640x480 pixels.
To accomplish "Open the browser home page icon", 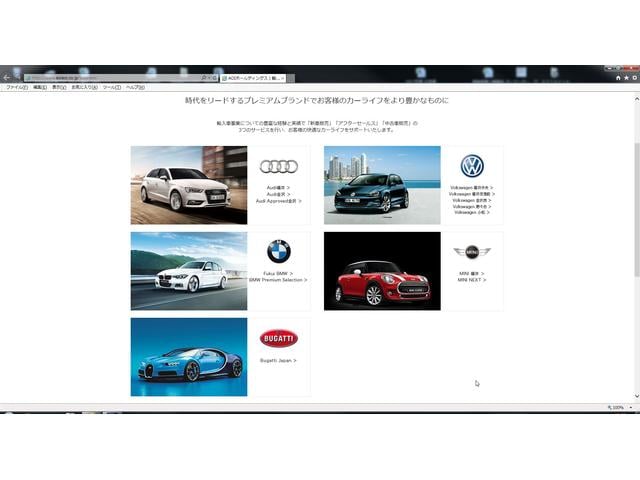I will point(618,78).
